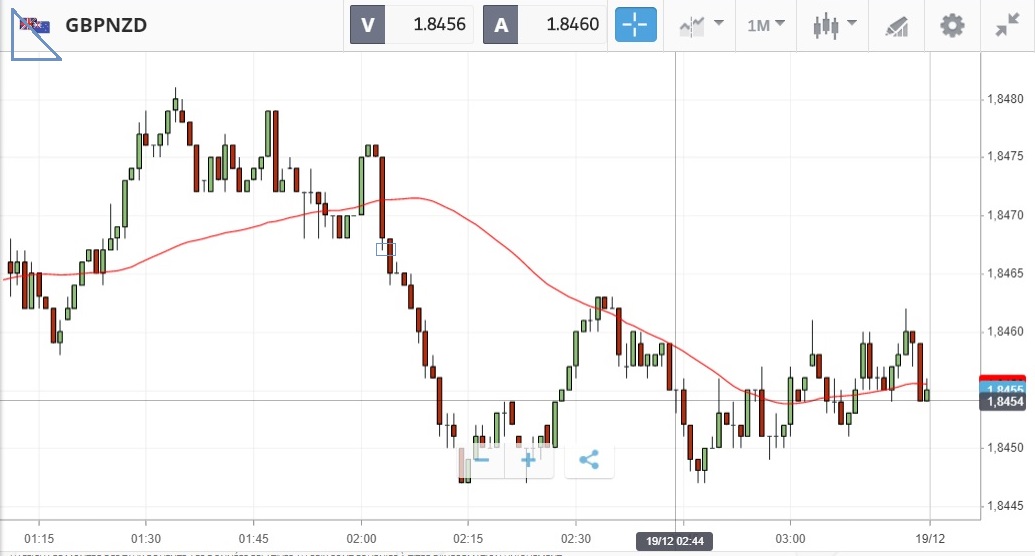Open the drawing tools pencil icon

[x=896, y=26]
